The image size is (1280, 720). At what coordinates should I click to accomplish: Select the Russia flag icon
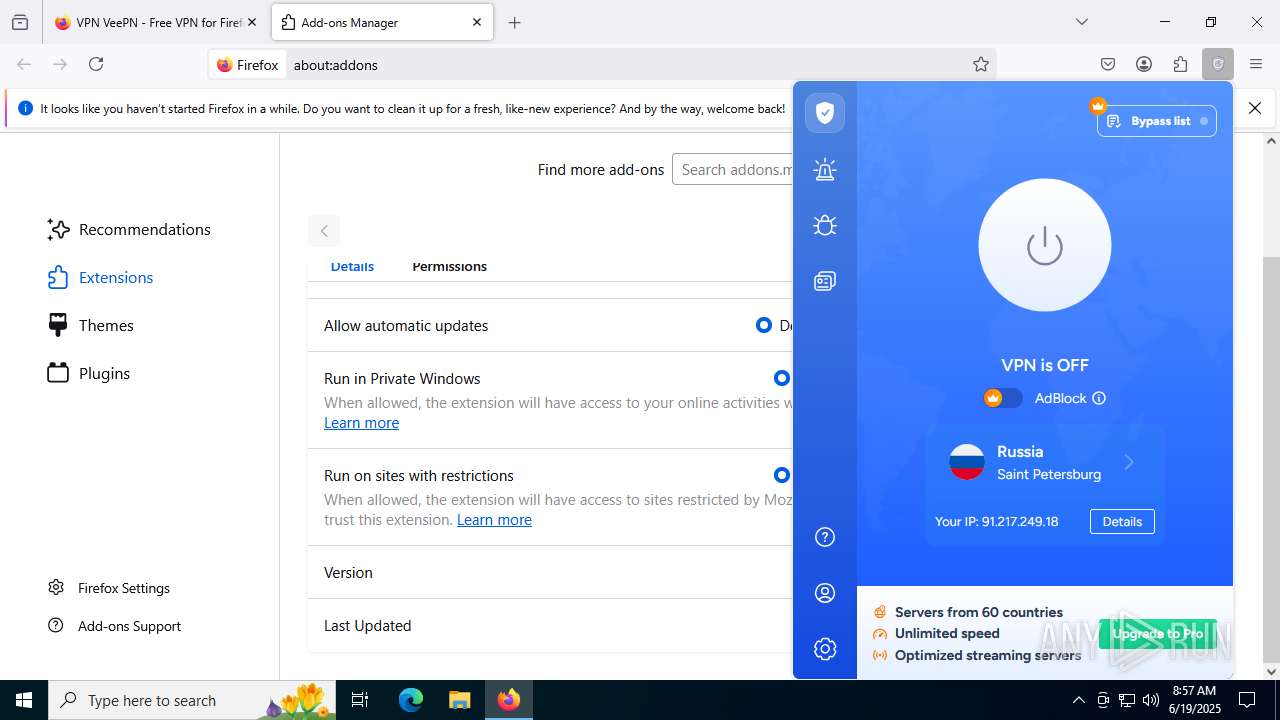tap(967, 462)
